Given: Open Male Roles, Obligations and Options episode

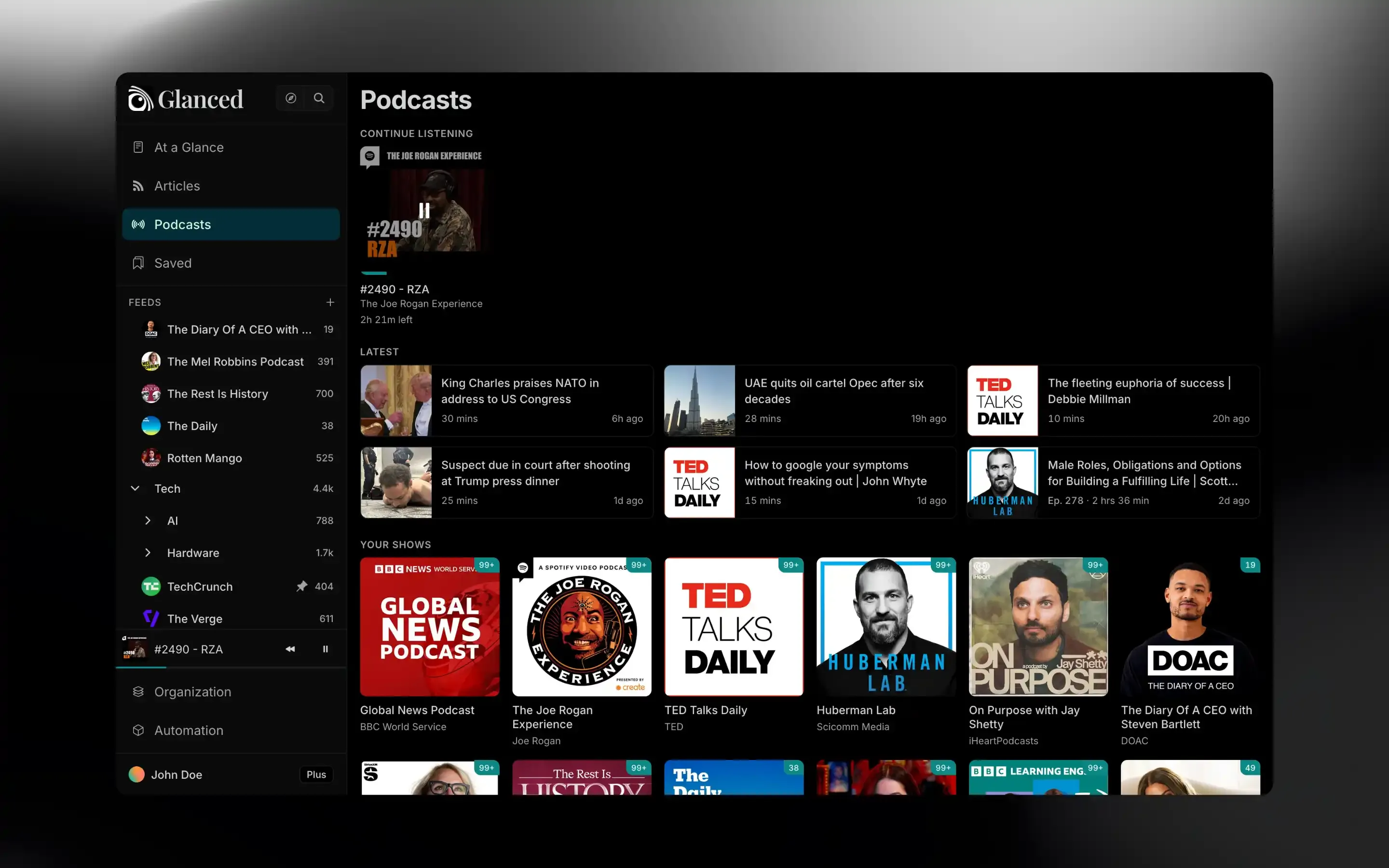Looking at the screenshot, I should click(1114, 483).
